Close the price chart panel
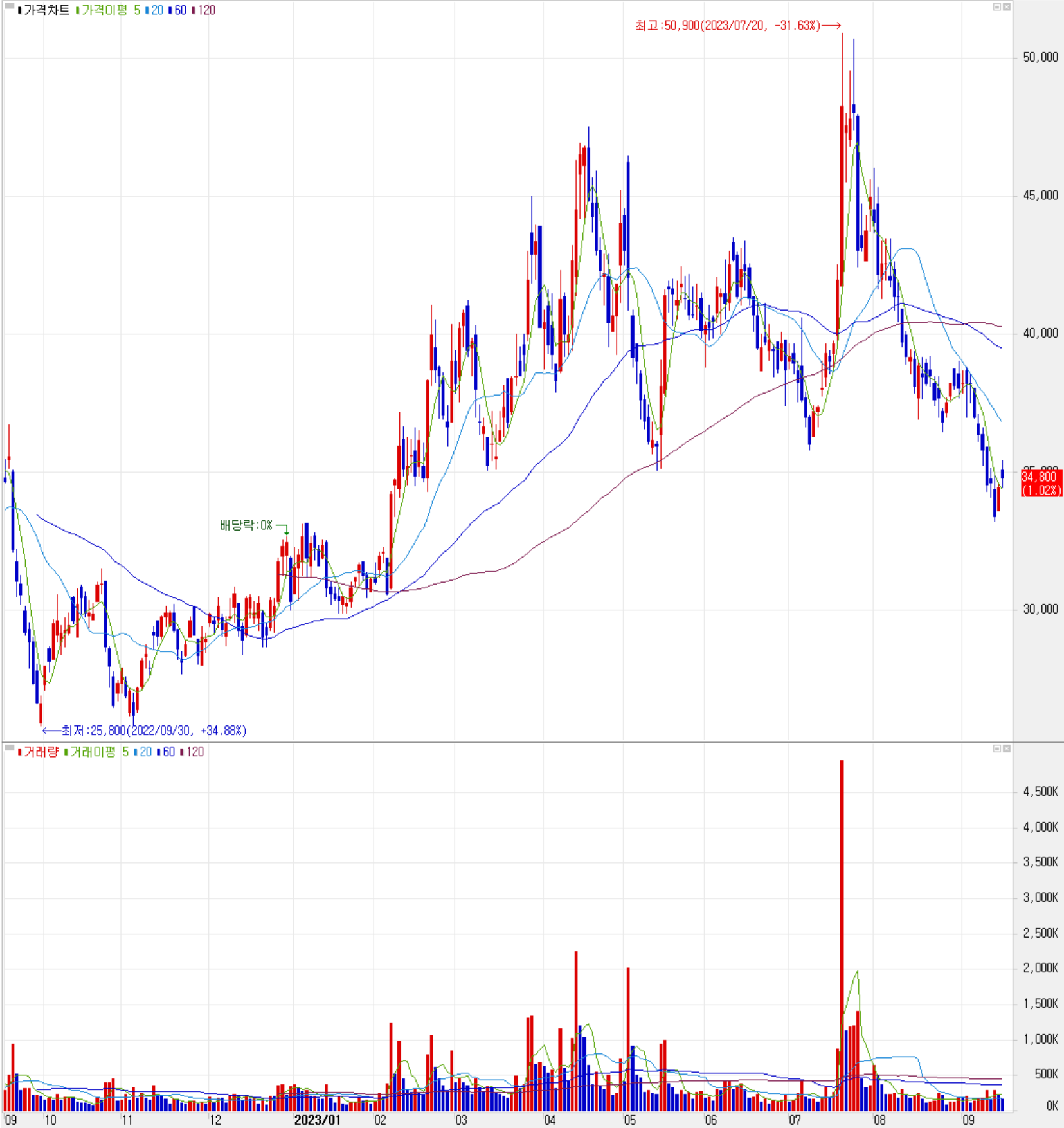1064x1128 pixels. [1007, 7]
